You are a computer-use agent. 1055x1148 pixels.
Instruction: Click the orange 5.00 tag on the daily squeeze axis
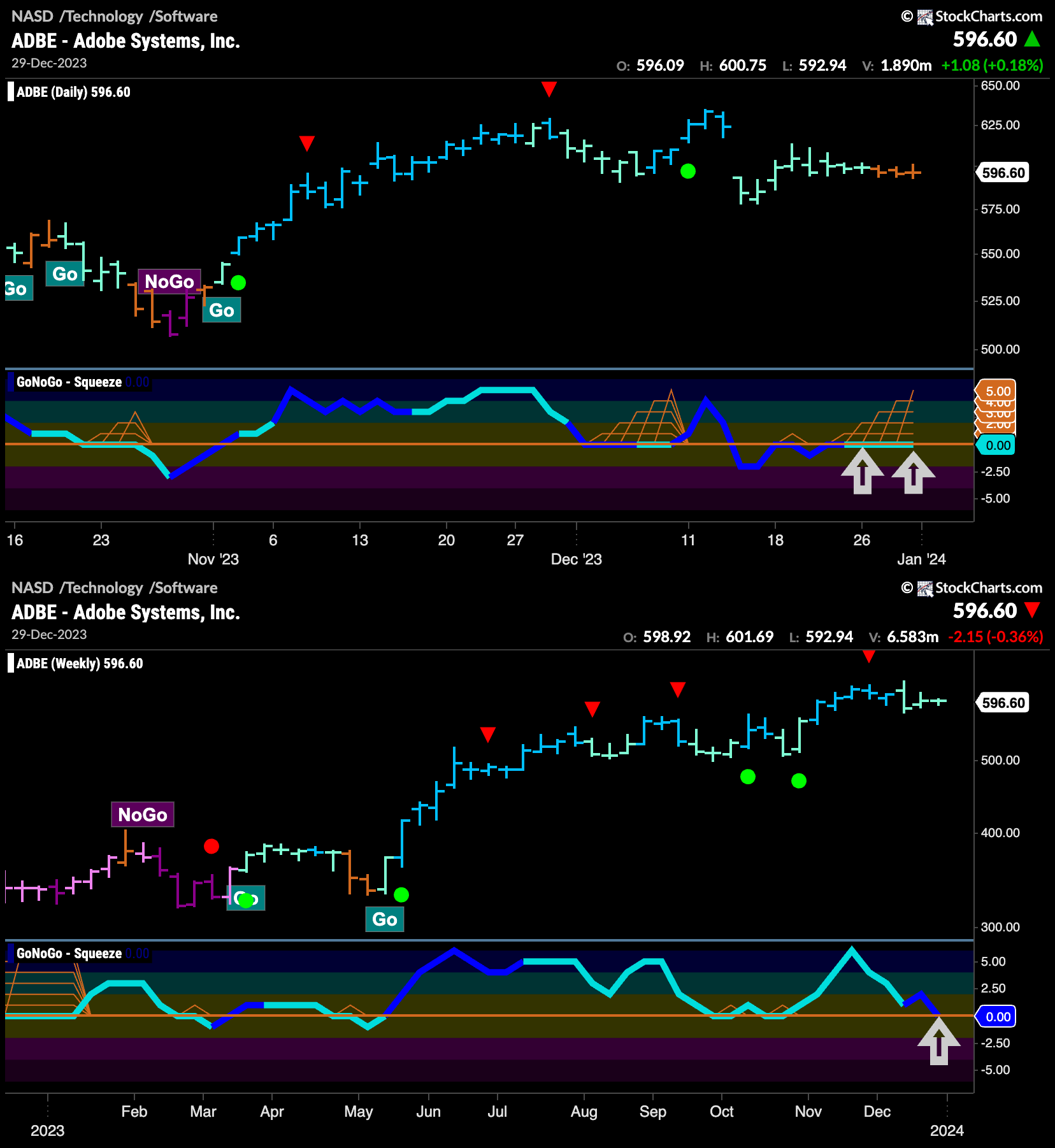tap(996, 391)
